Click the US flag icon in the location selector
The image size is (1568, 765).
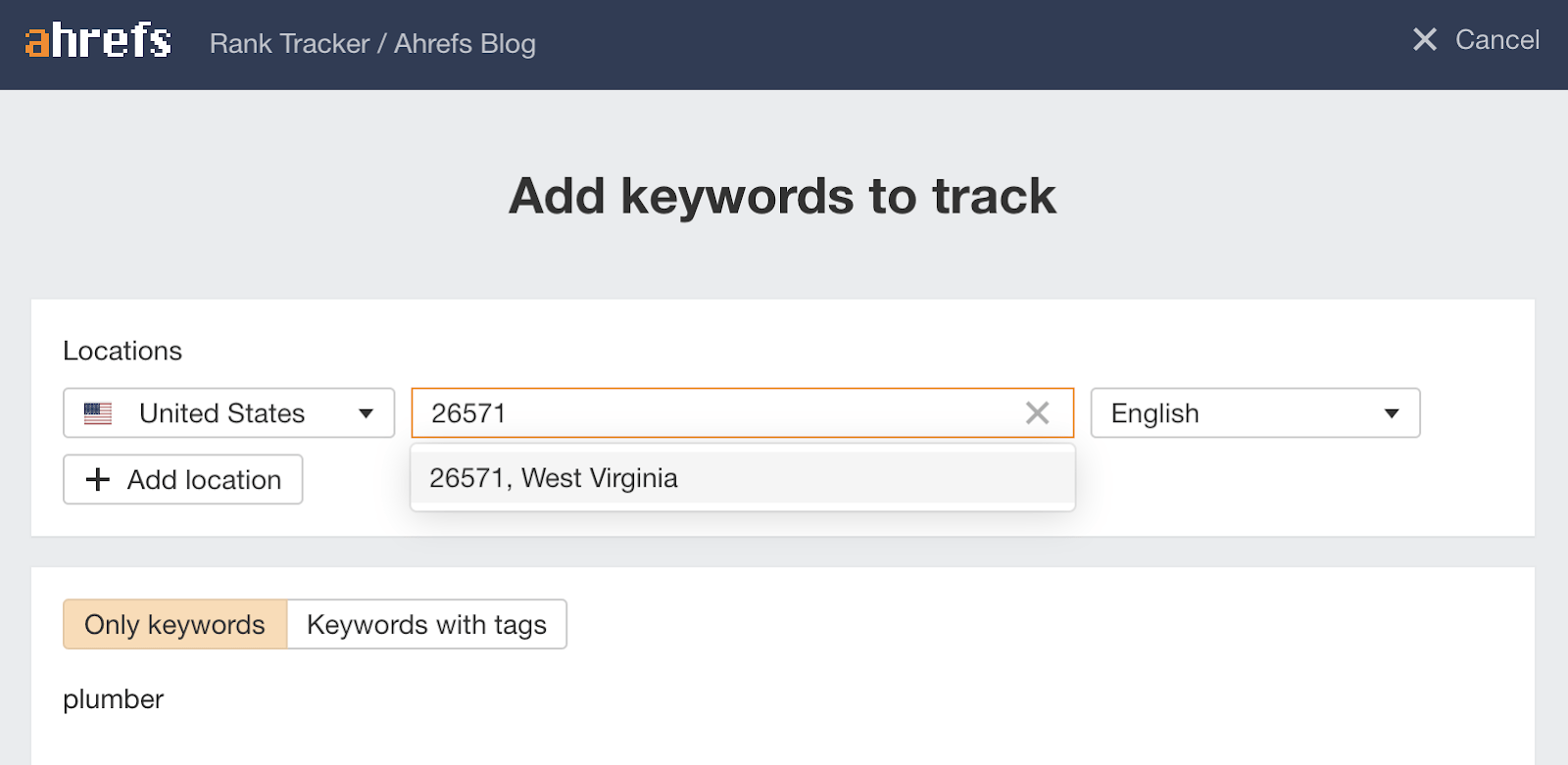[x=98, y=413]
